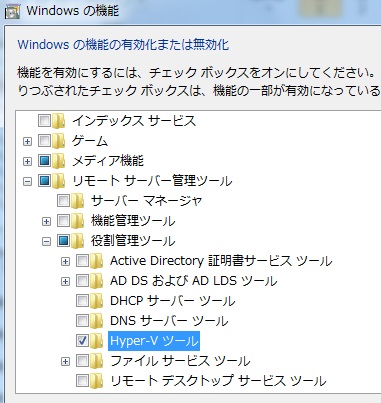
Task: Click folder icon beside メディア機能
Action: point(59,161)
